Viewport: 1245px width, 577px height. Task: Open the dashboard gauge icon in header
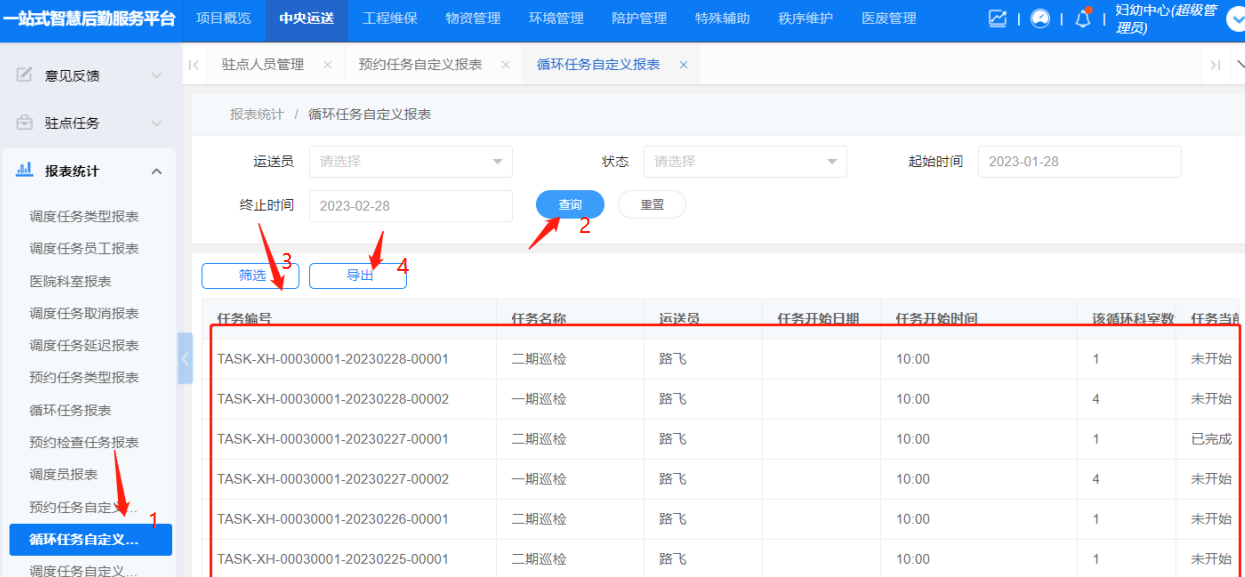(x=1040, y=18)
